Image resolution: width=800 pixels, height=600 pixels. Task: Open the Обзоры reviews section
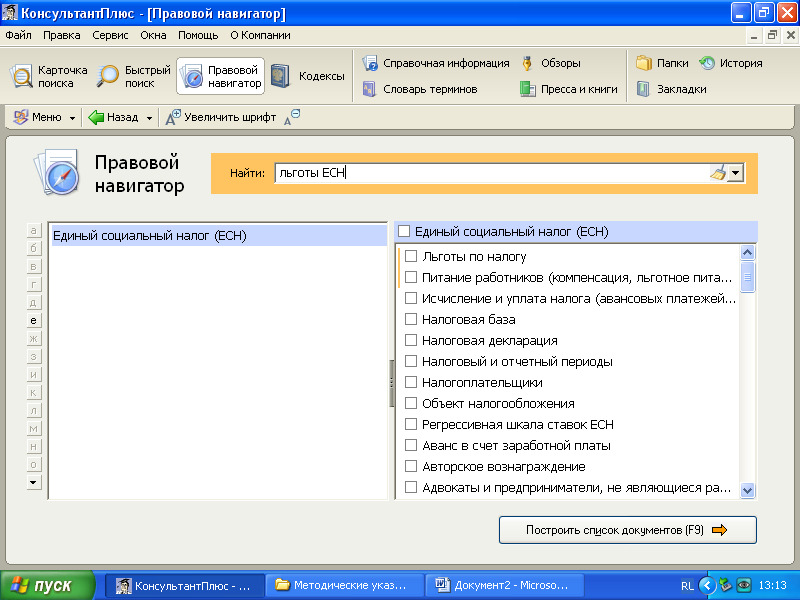coord(551,63)
